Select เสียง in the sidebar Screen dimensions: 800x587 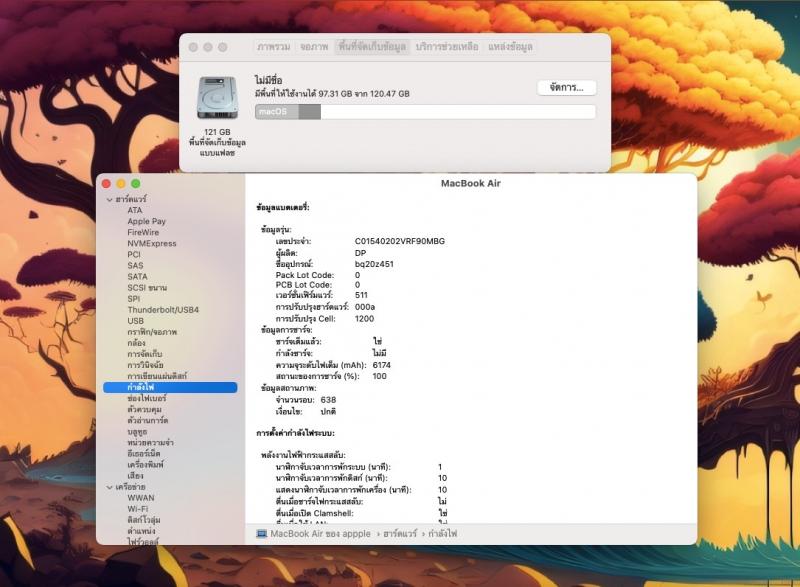coord(135,476)
